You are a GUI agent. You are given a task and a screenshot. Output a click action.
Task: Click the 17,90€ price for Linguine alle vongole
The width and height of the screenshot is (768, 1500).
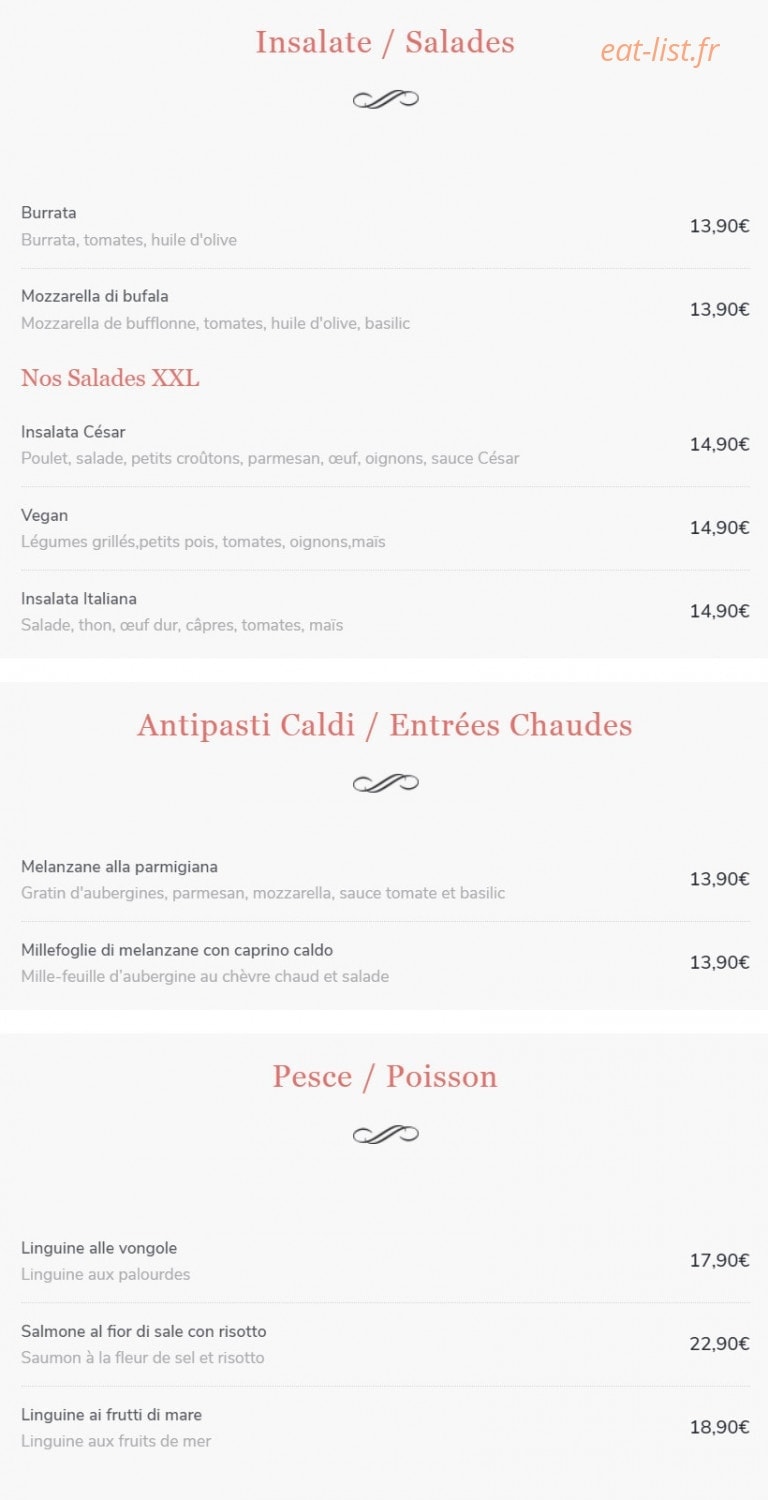click(x=719, y=1261)
